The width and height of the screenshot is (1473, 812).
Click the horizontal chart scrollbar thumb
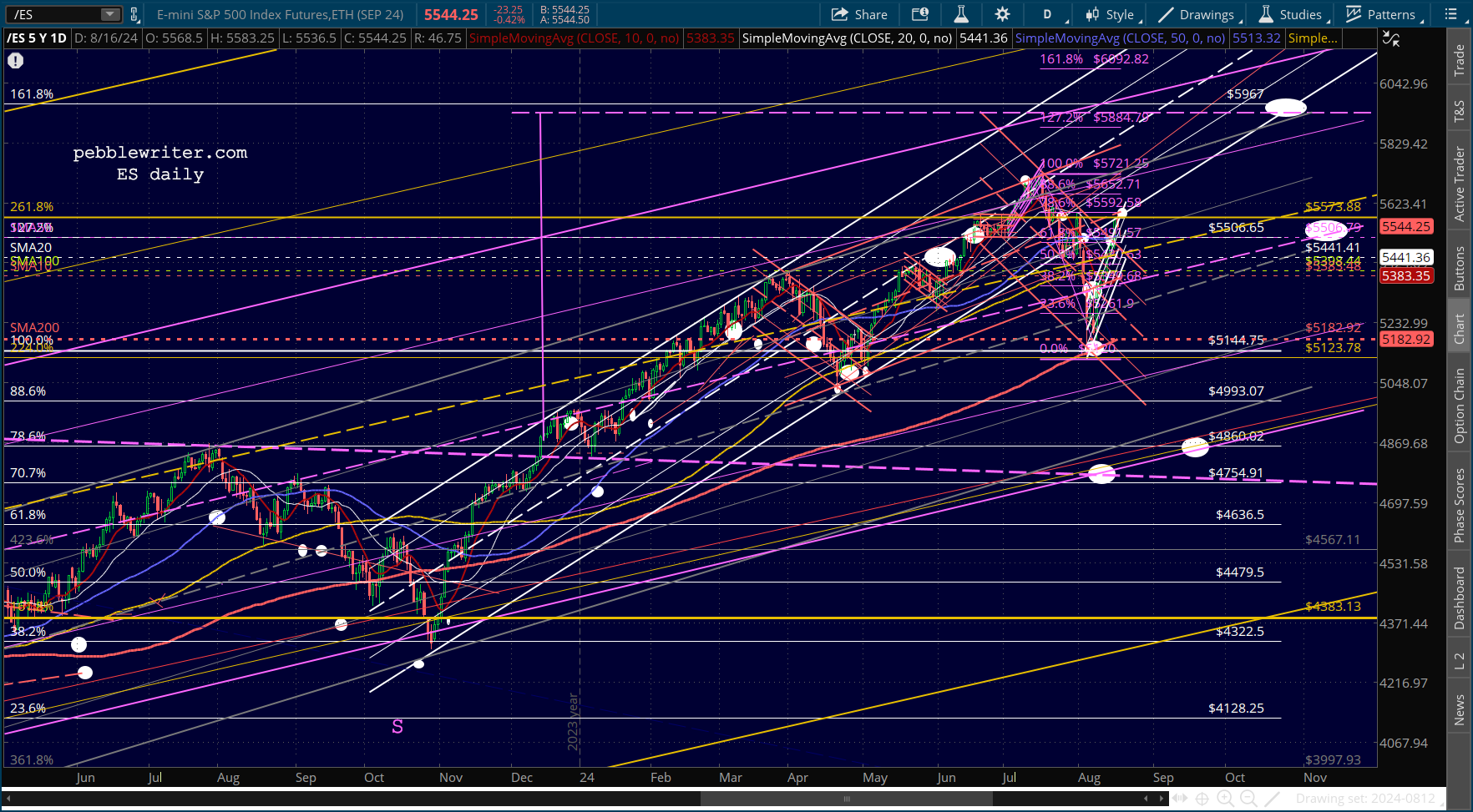pyautogui.click(x=847, y=799)
